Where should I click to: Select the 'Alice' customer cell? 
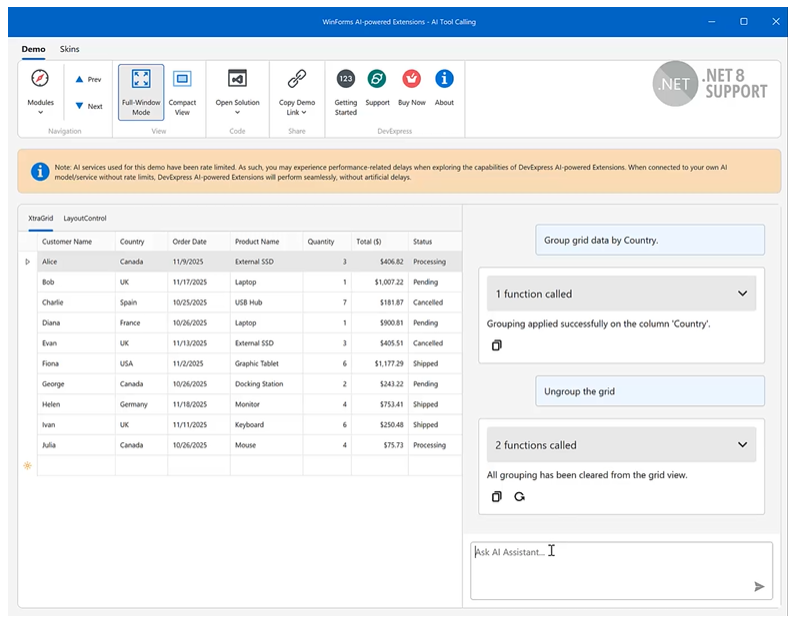[x=76, y=262]
